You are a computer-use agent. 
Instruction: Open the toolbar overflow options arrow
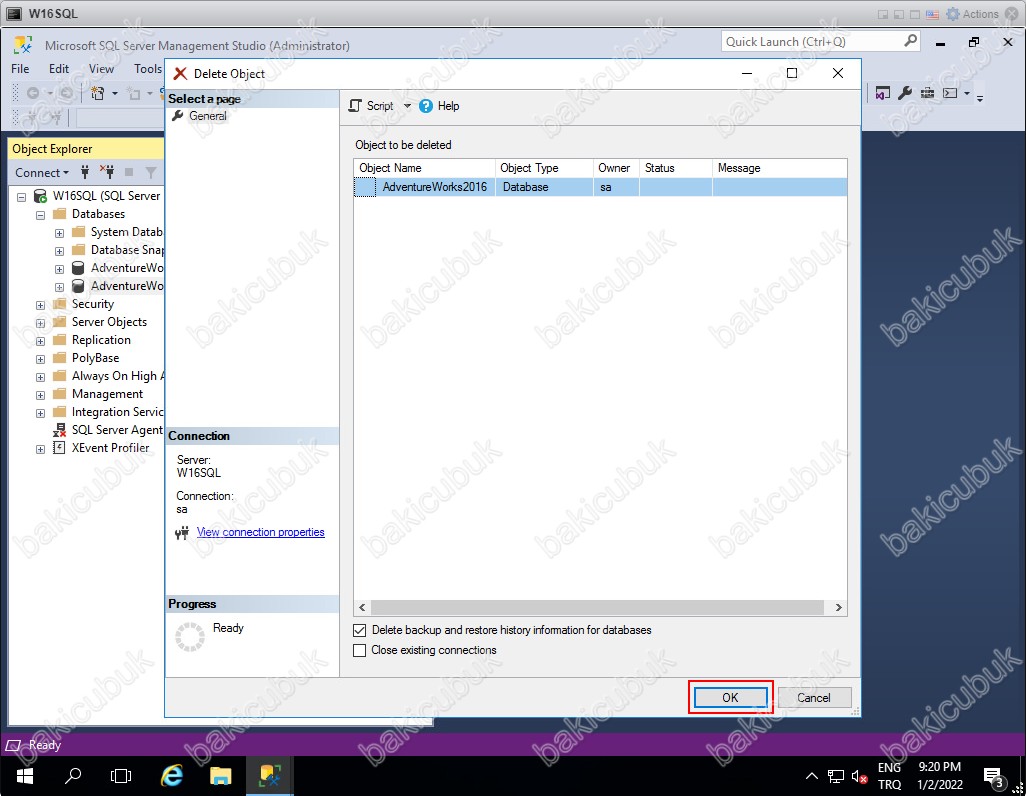pyautogui.click(x=980, y=98)
